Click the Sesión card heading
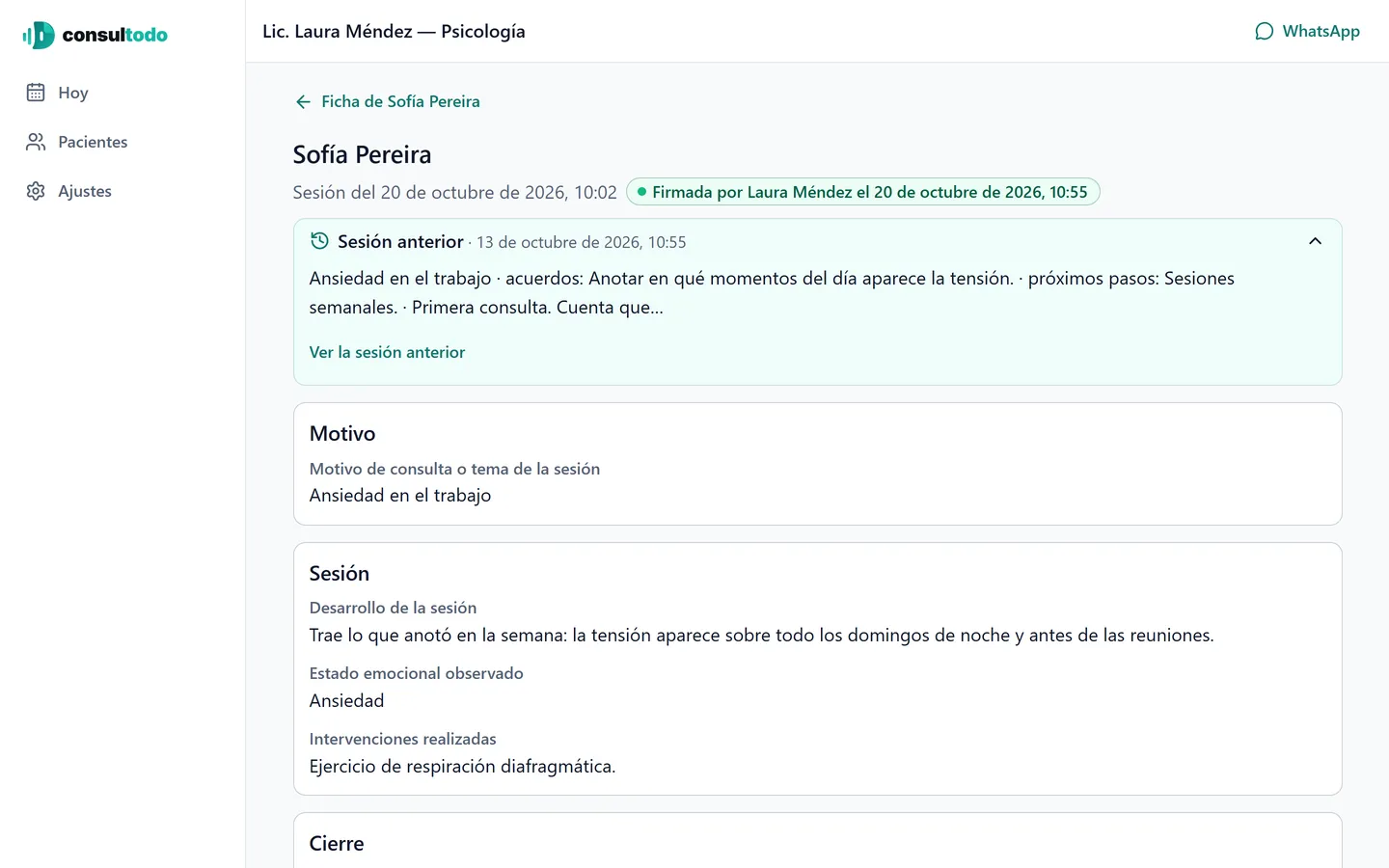The image size is (1389, 868). [339, 573]
